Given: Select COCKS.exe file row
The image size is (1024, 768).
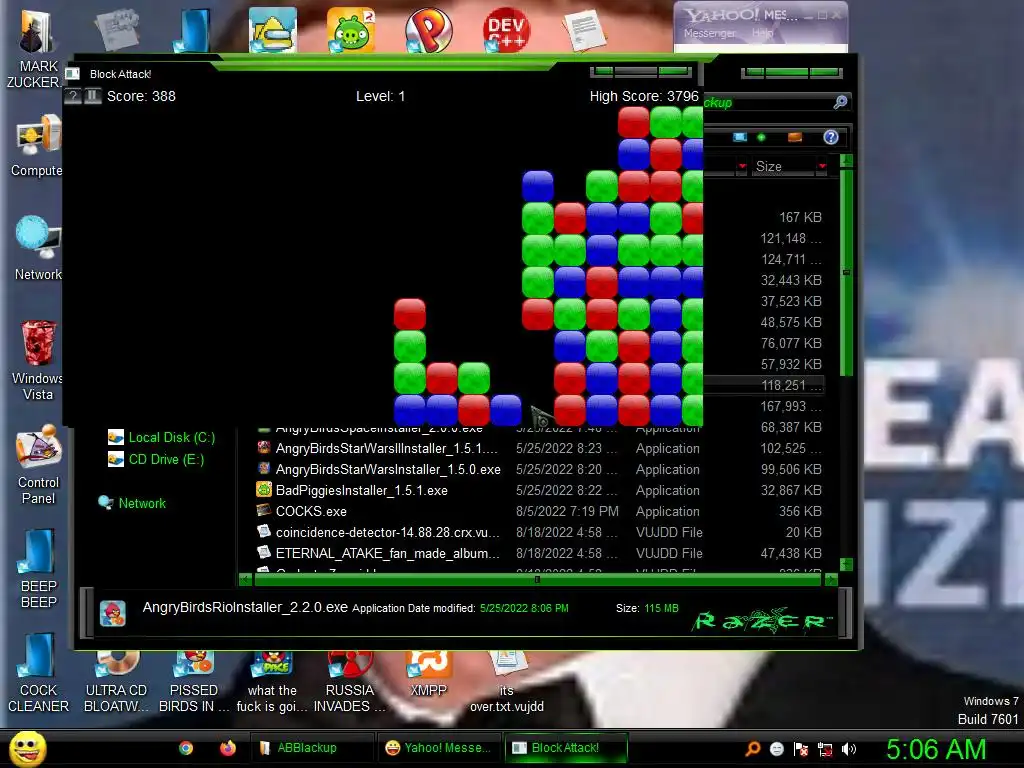Looking at the screenshot, I should pyautogui.click(x=539, y=511).
